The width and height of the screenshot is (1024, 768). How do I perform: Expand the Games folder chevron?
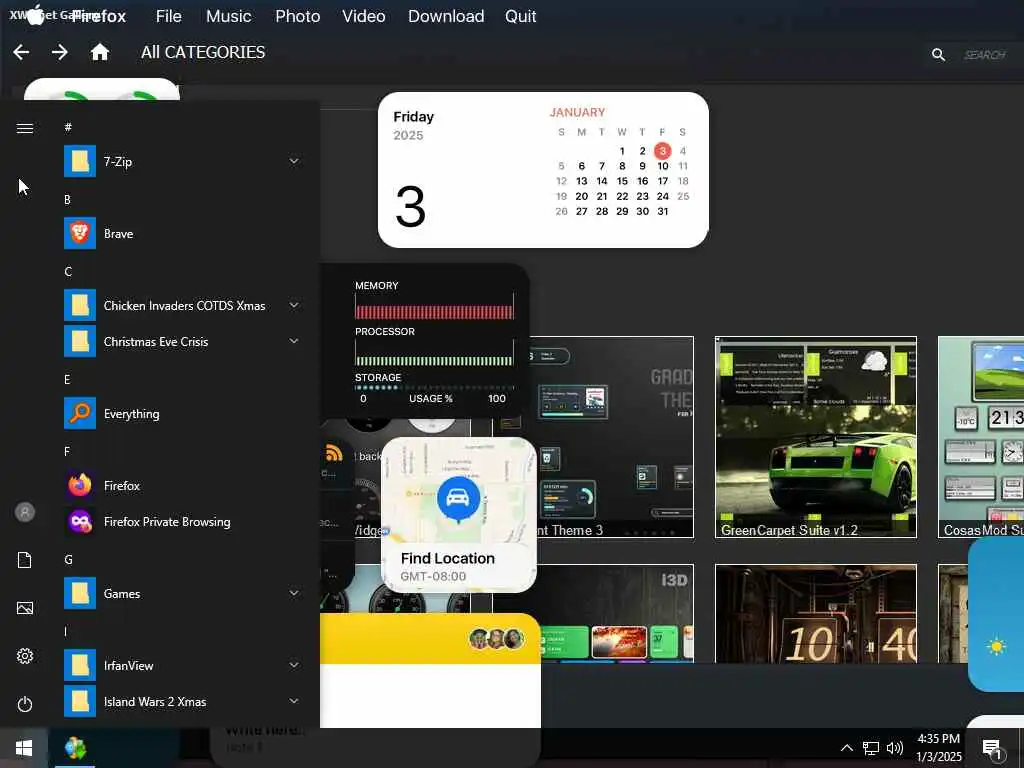pyautogui.click(x=294, y=593)
